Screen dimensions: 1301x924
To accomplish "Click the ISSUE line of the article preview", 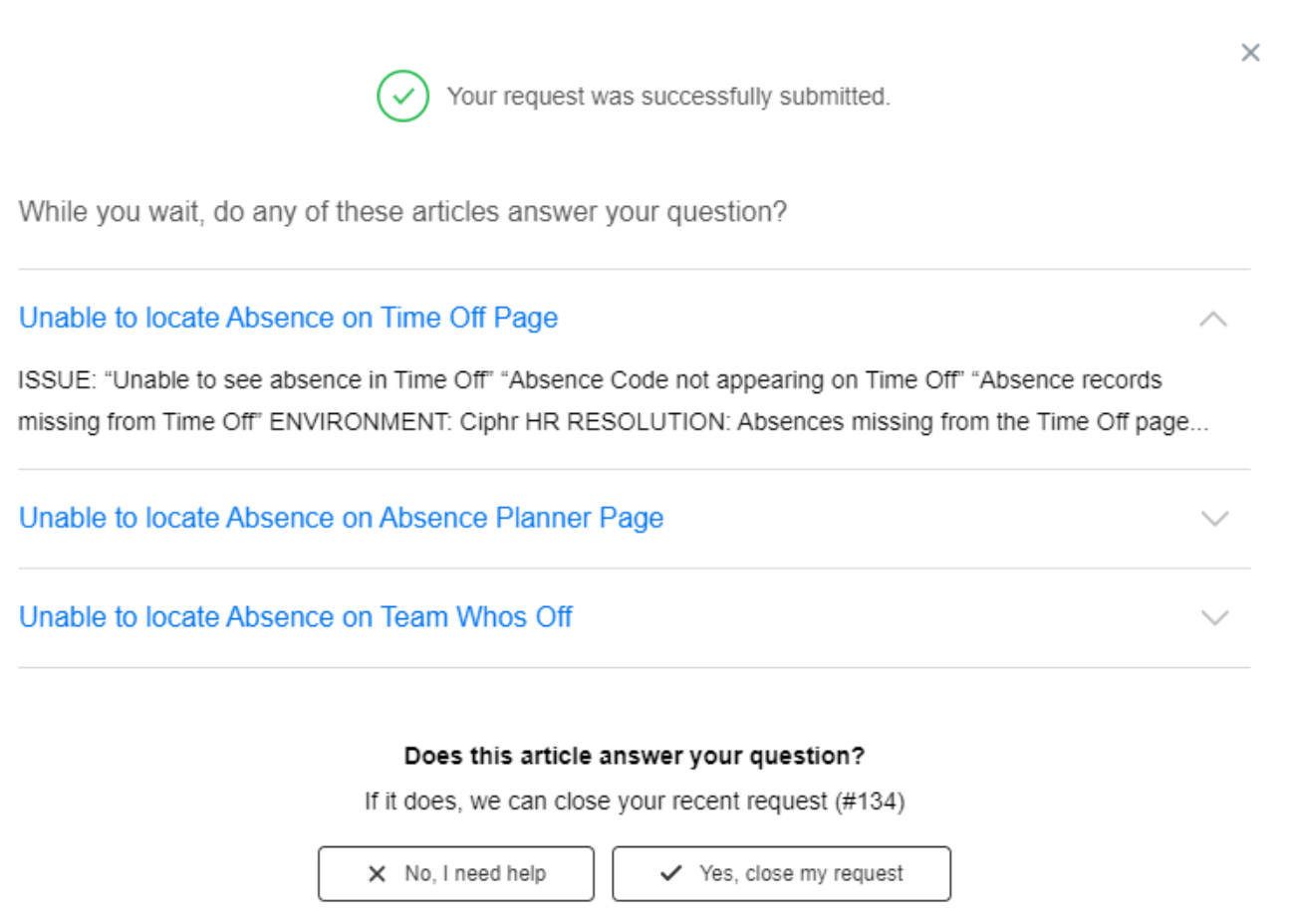I will coord(590,380).
